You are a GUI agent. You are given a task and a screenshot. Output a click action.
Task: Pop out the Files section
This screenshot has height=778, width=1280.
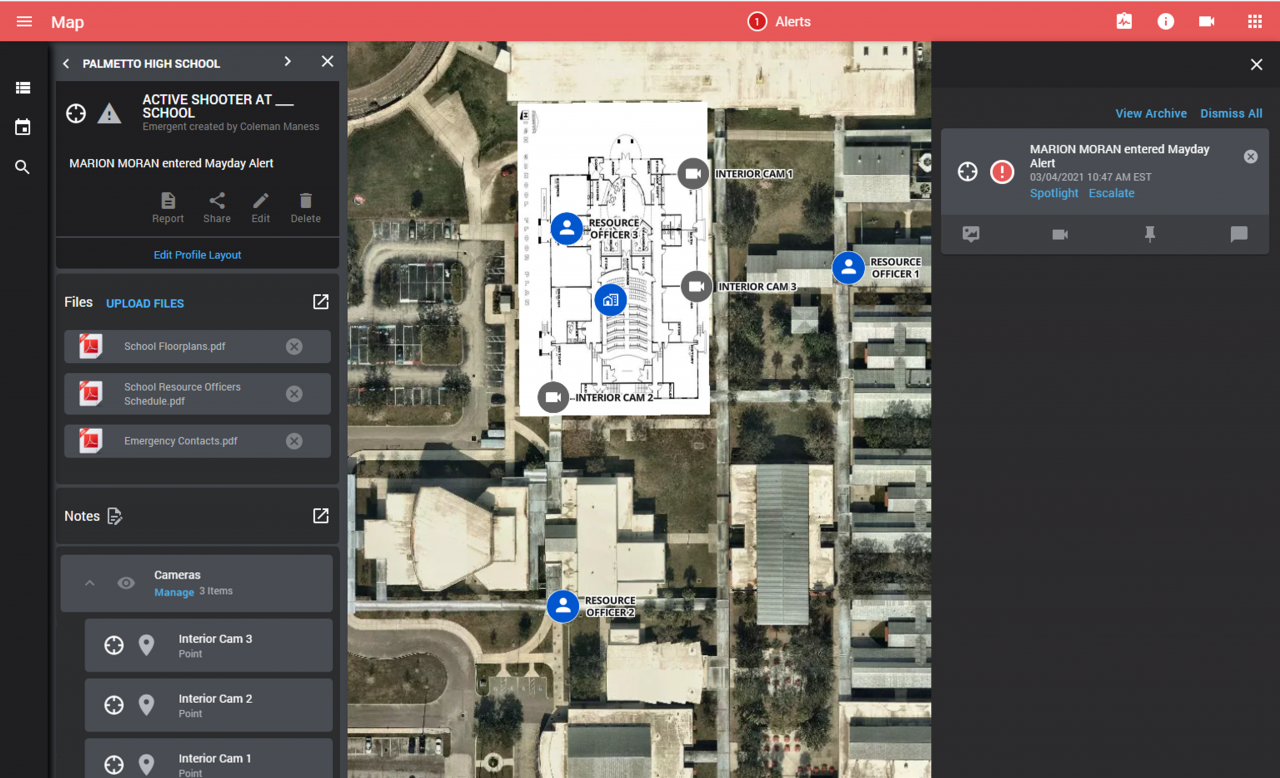tap(320, 302)
